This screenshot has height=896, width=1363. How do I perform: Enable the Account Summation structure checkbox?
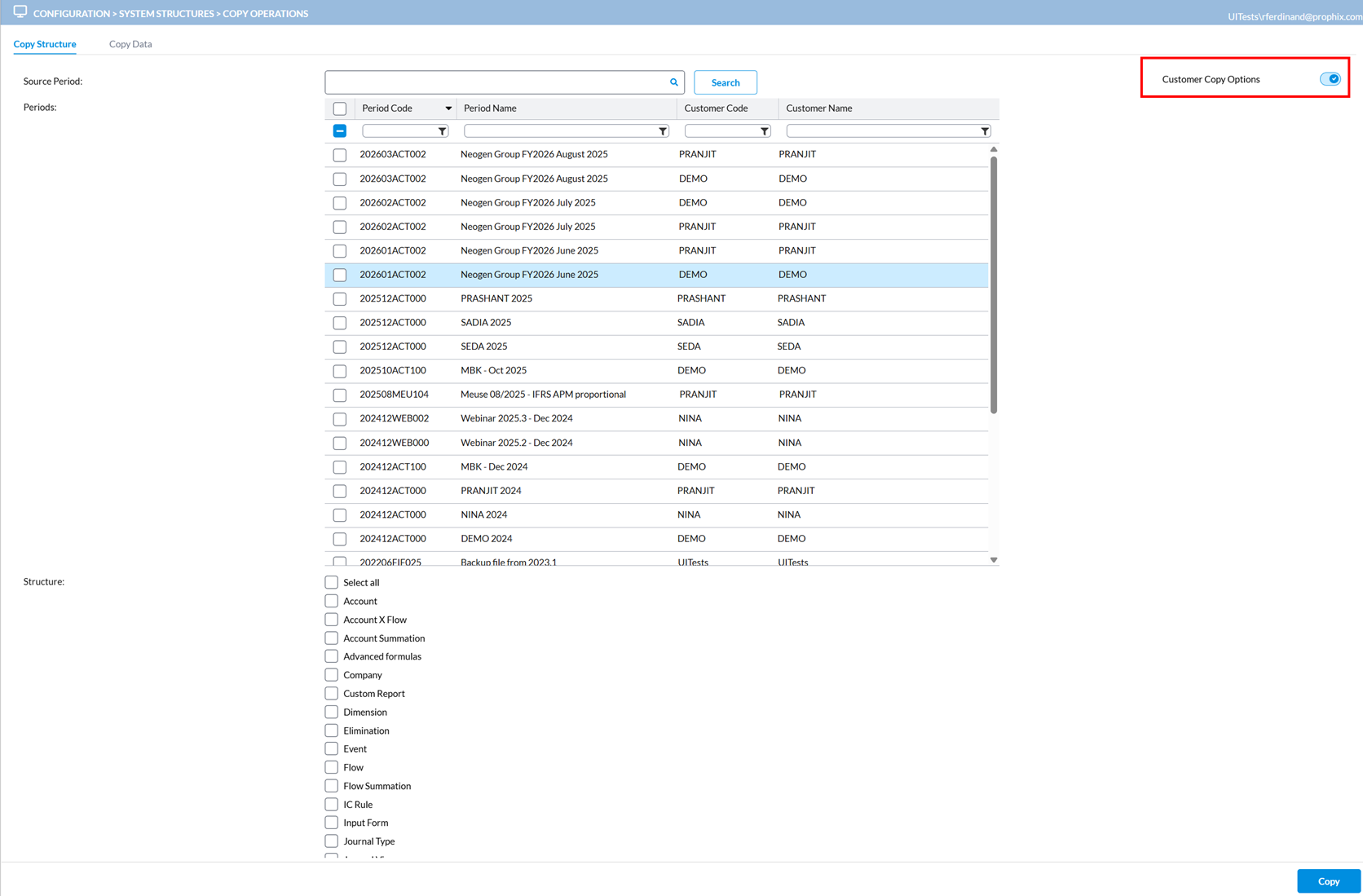[x=332, y=638]
